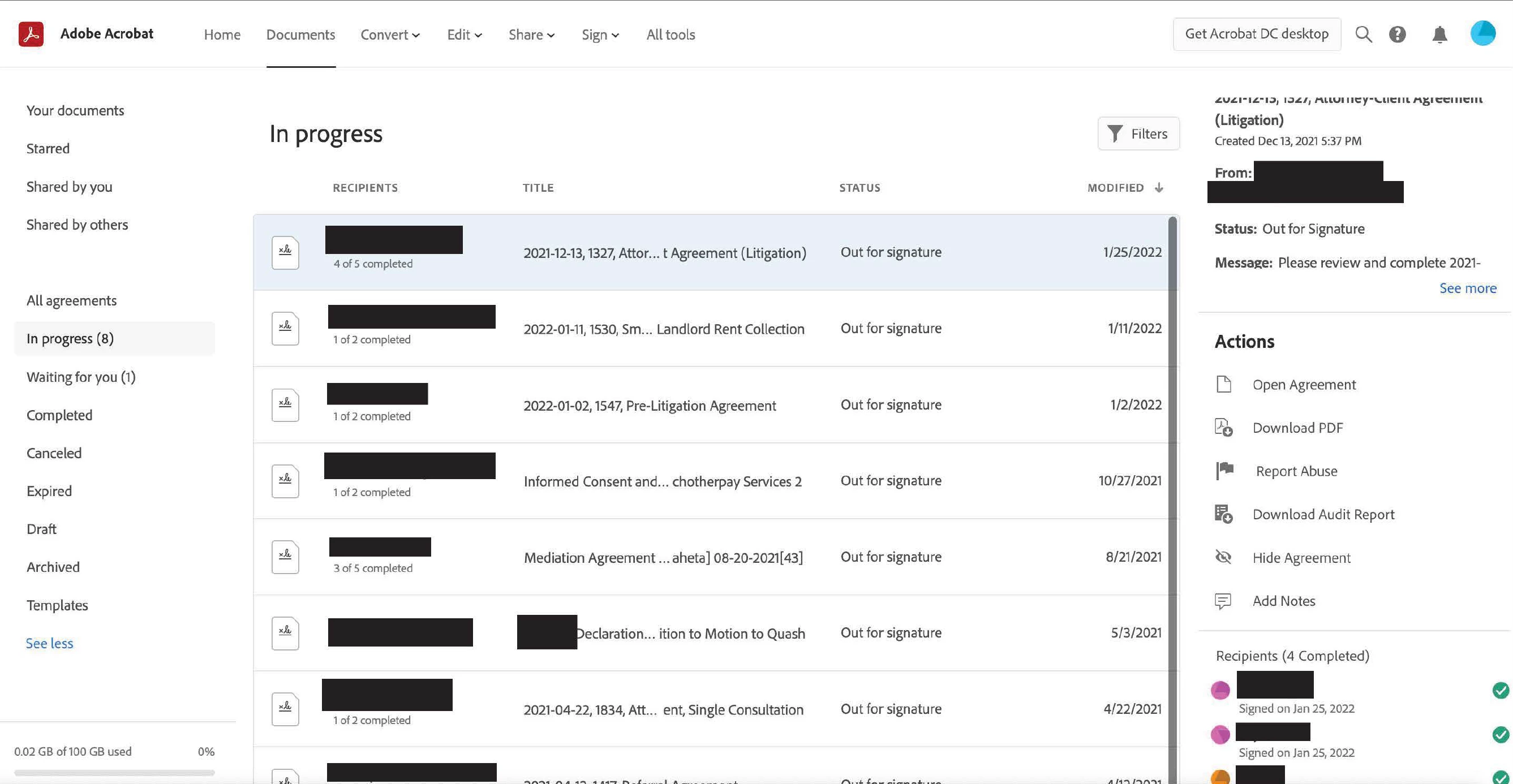1513x784 pixels.
Task: Click the Add Notes comment icon
Action: pyautogui.click(x=1223, y=601)
